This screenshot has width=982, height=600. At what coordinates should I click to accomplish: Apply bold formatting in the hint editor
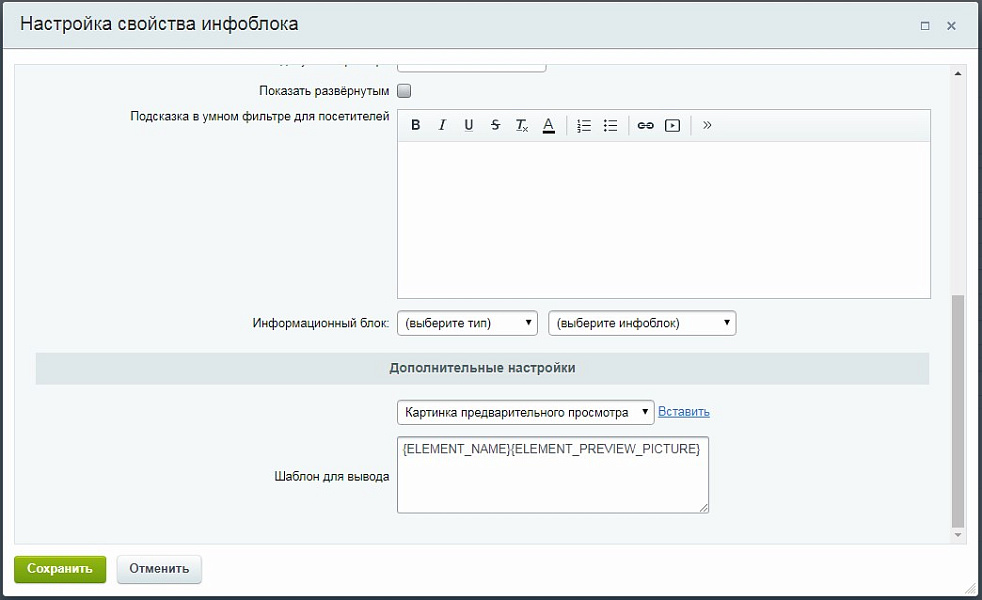coord(415,124)
